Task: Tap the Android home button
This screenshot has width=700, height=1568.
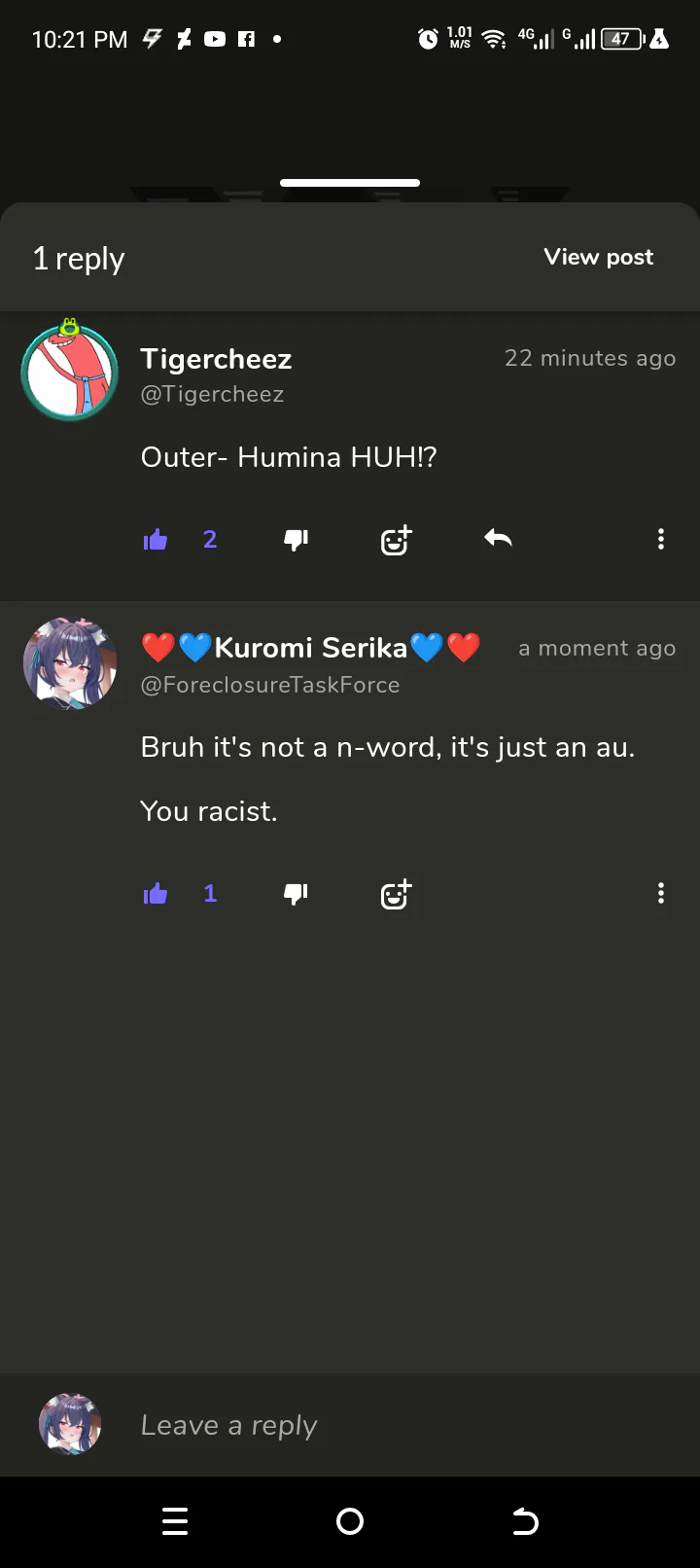Action: click(350, 1521)
